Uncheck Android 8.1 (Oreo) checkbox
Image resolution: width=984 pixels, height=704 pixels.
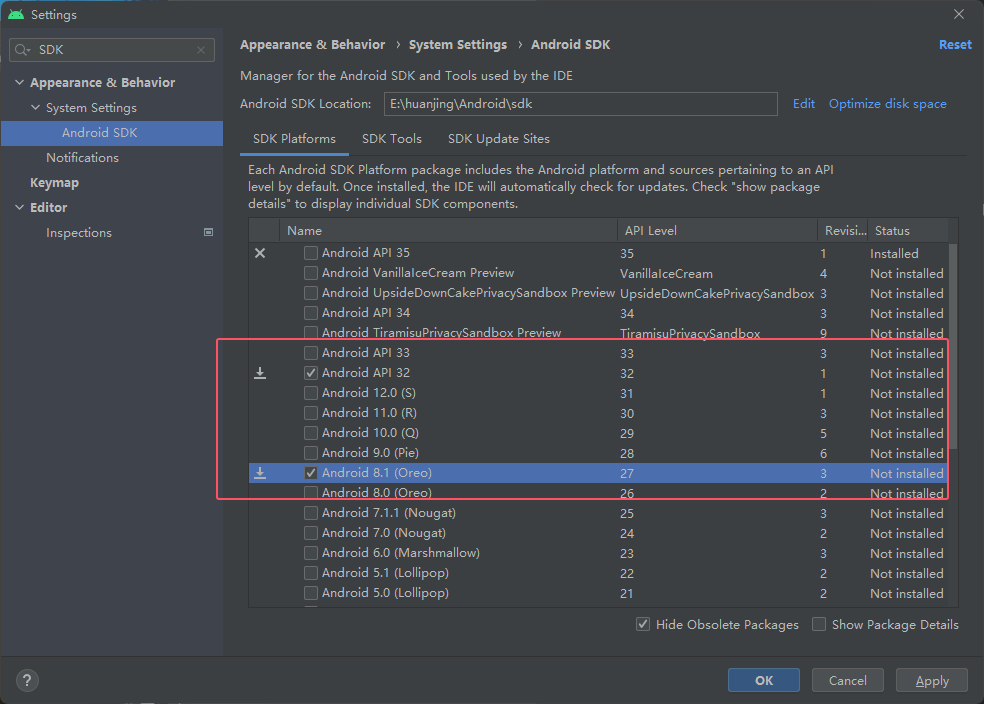(311, 472)
